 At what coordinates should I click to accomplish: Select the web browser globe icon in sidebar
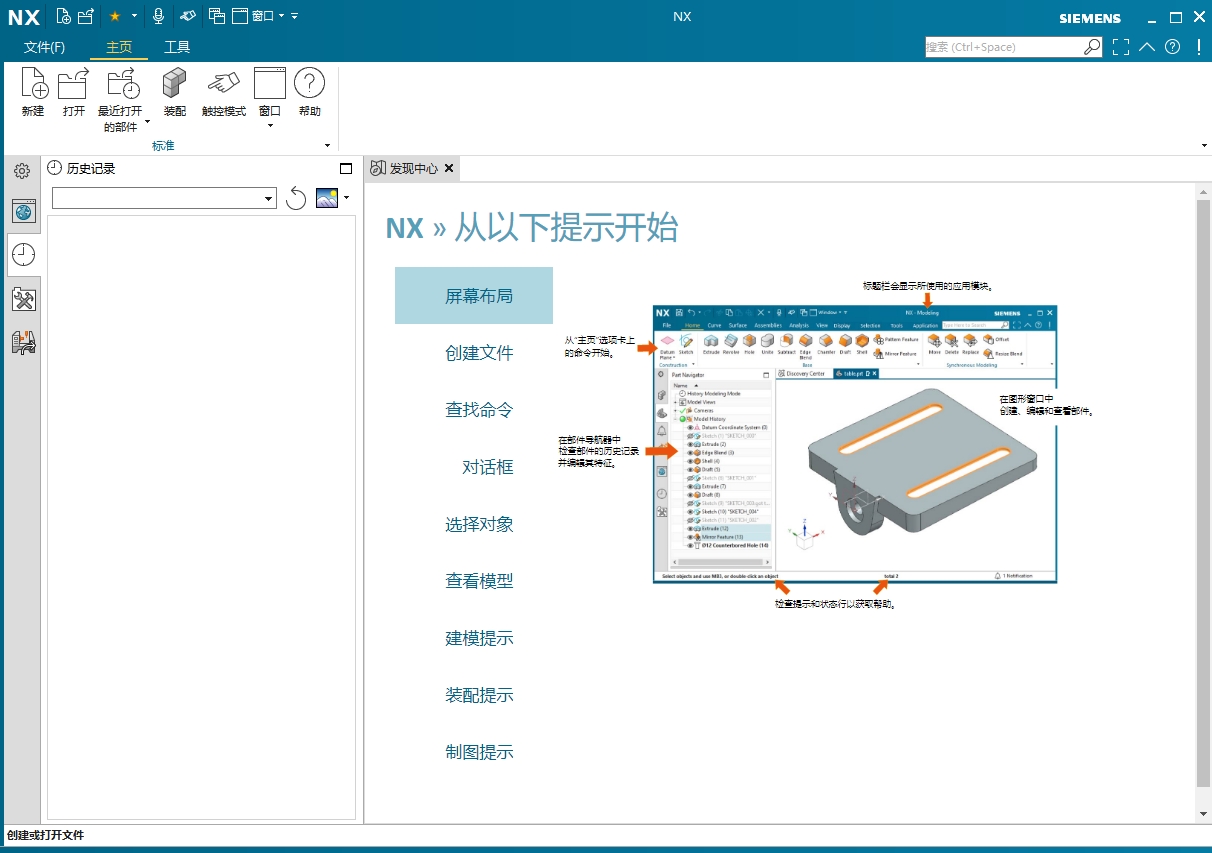21,211
